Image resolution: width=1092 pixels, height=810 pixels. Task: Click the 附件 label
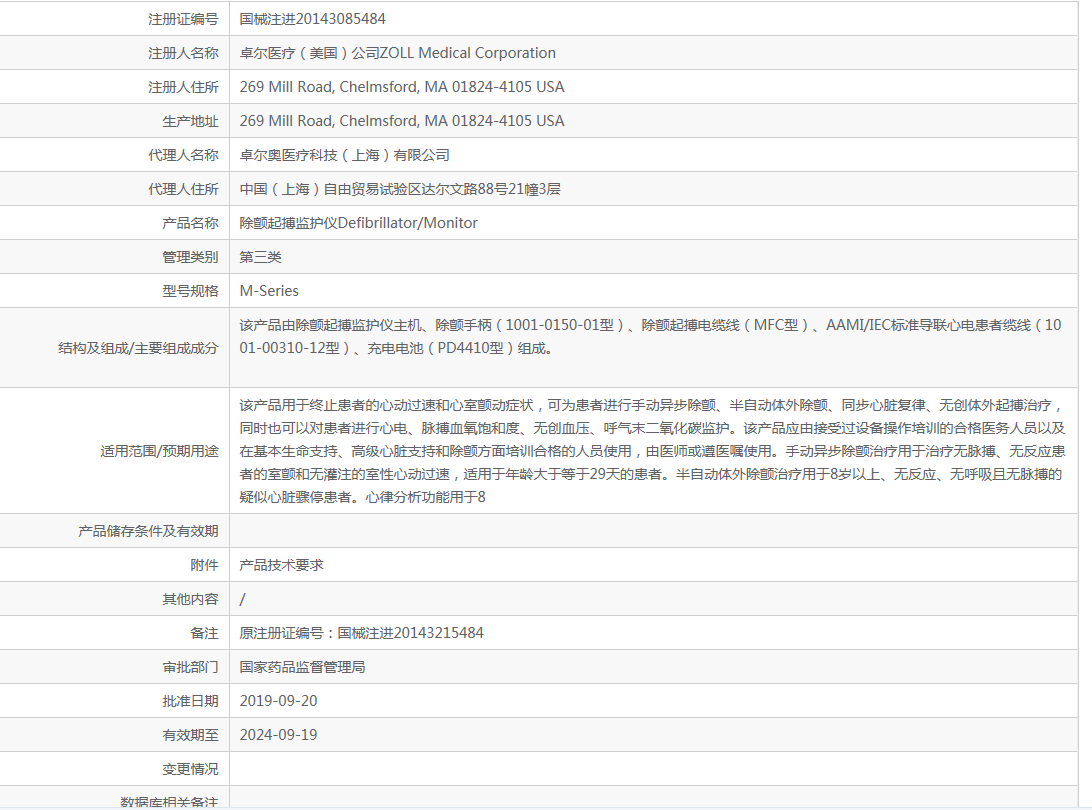[204, 566]
